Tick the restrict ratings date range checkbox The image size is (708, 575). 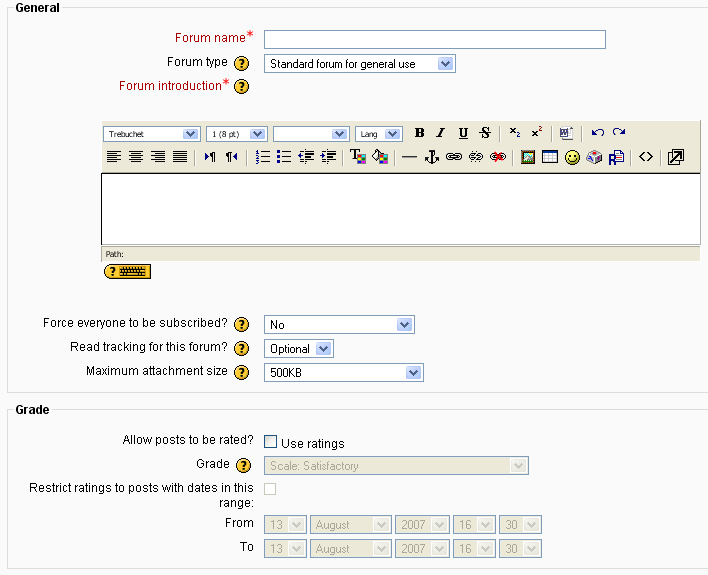(x=270, y=489)
